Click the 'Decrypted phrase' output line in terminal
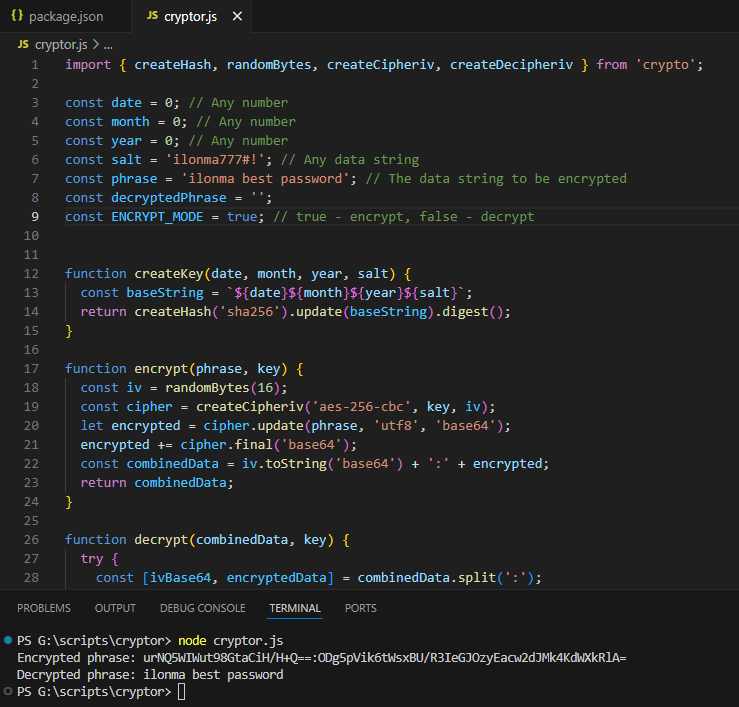Viewport: 739px width, 707px height. point(150,675)
